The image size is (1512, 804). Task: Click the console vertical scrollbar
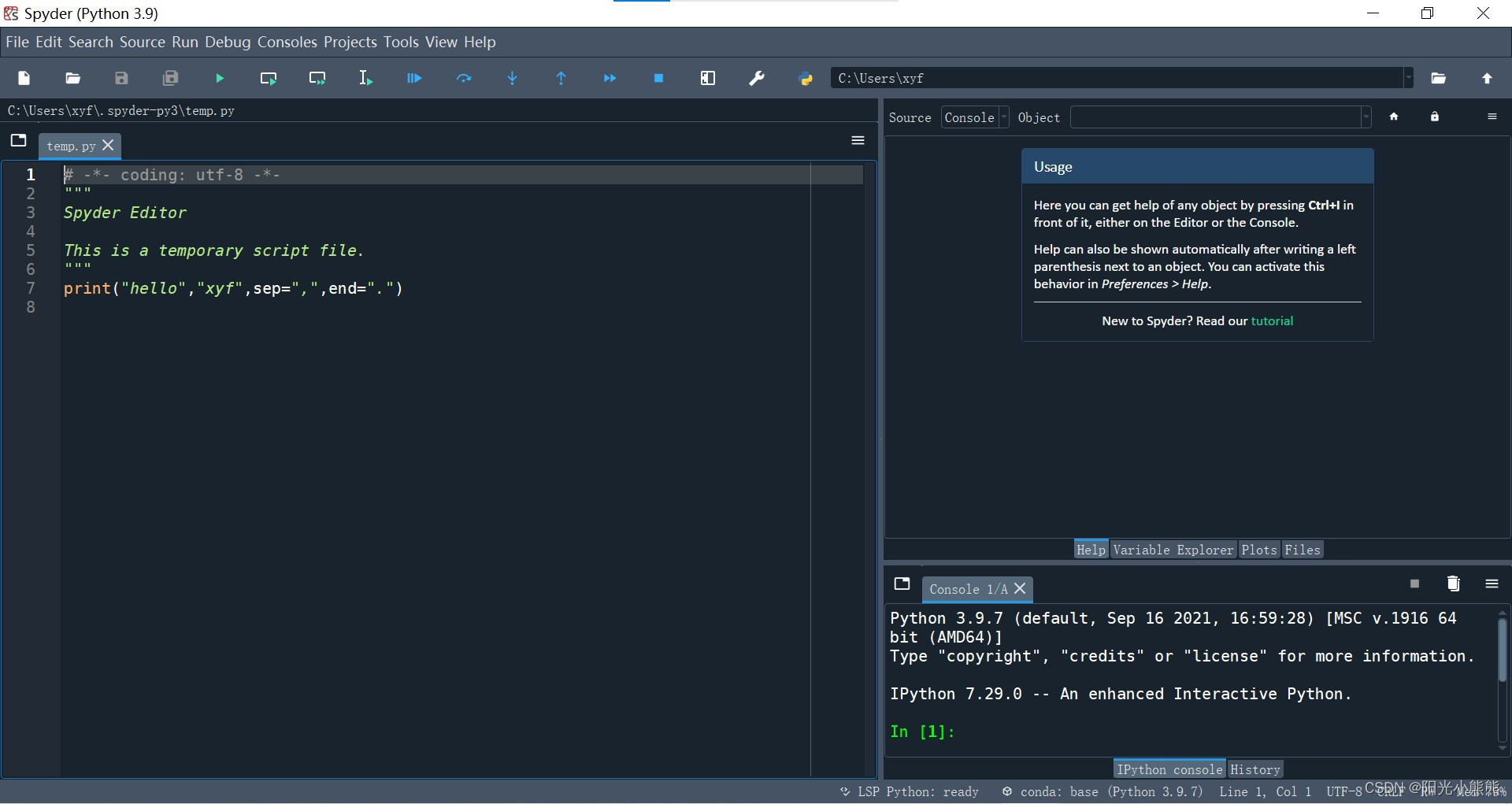[x=1502, y=650]
